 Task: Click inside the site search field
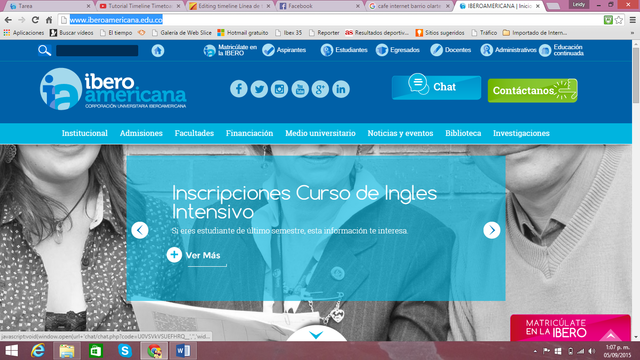coord(97,51)
